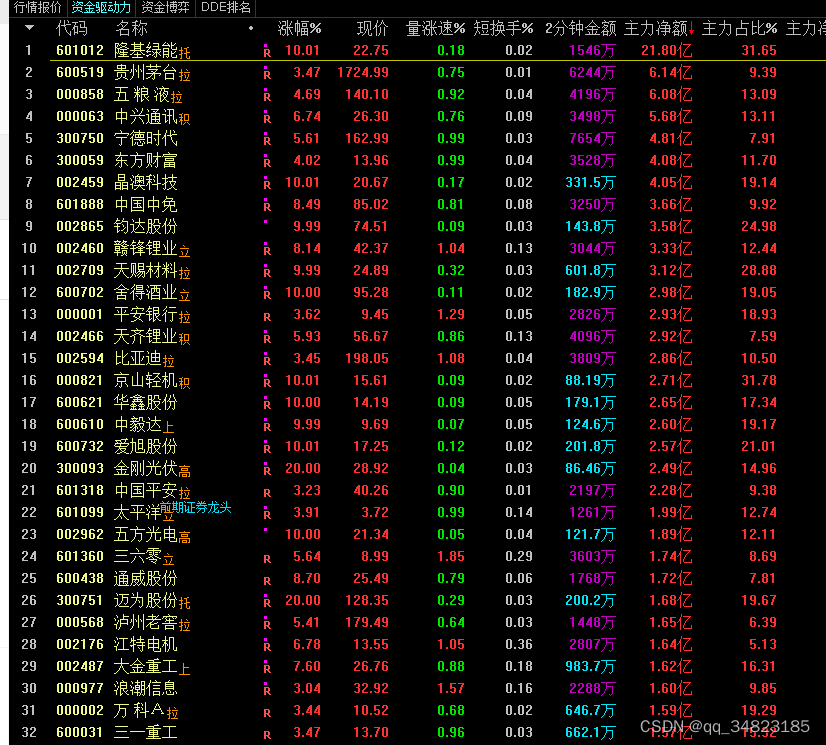The image size is (826, 745).
Task: Click the R marker for 中毅达
Action: 267,425
